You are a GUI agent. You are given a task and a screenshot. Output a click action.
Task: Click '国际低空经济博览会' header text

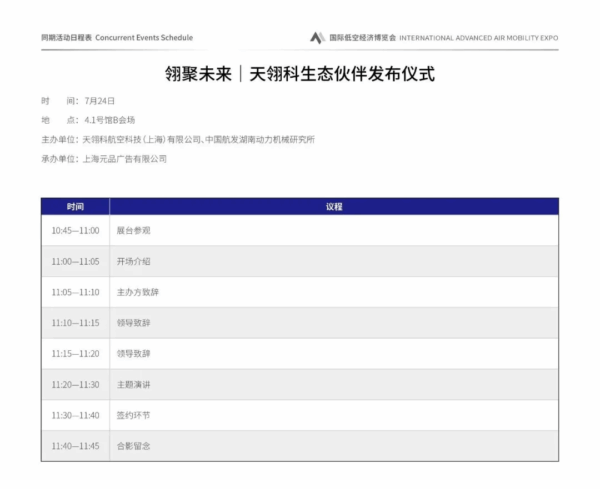pyautogui.click(x=363, y=37)
